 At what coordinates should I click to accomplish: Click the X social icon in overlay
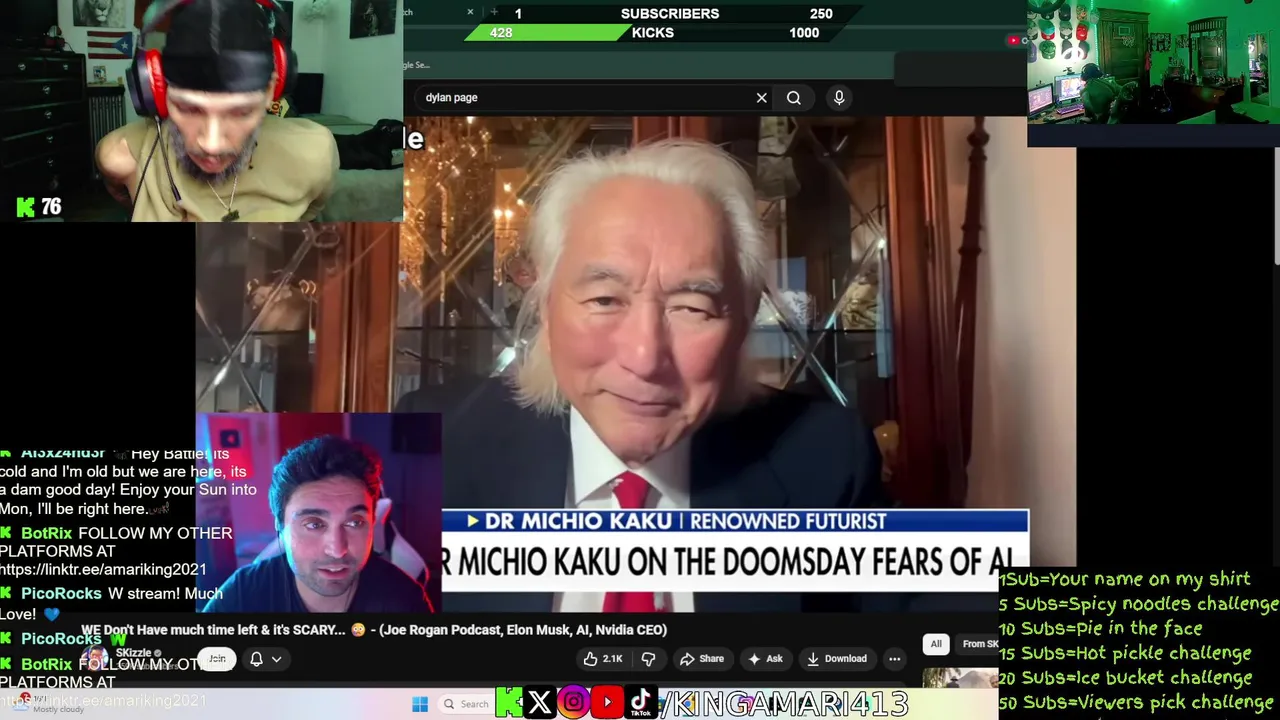(x=539, y=703)
